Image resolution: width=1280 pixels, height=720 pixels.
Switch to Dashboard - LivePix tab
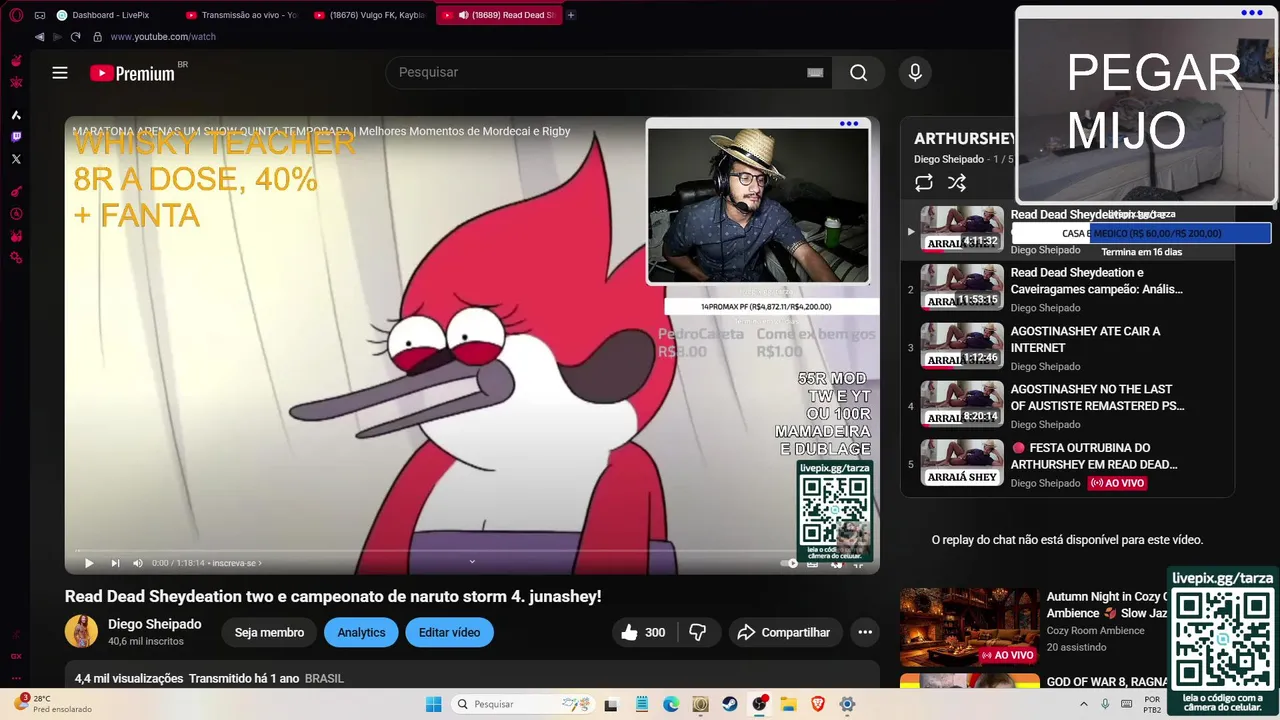coord(112,15)
